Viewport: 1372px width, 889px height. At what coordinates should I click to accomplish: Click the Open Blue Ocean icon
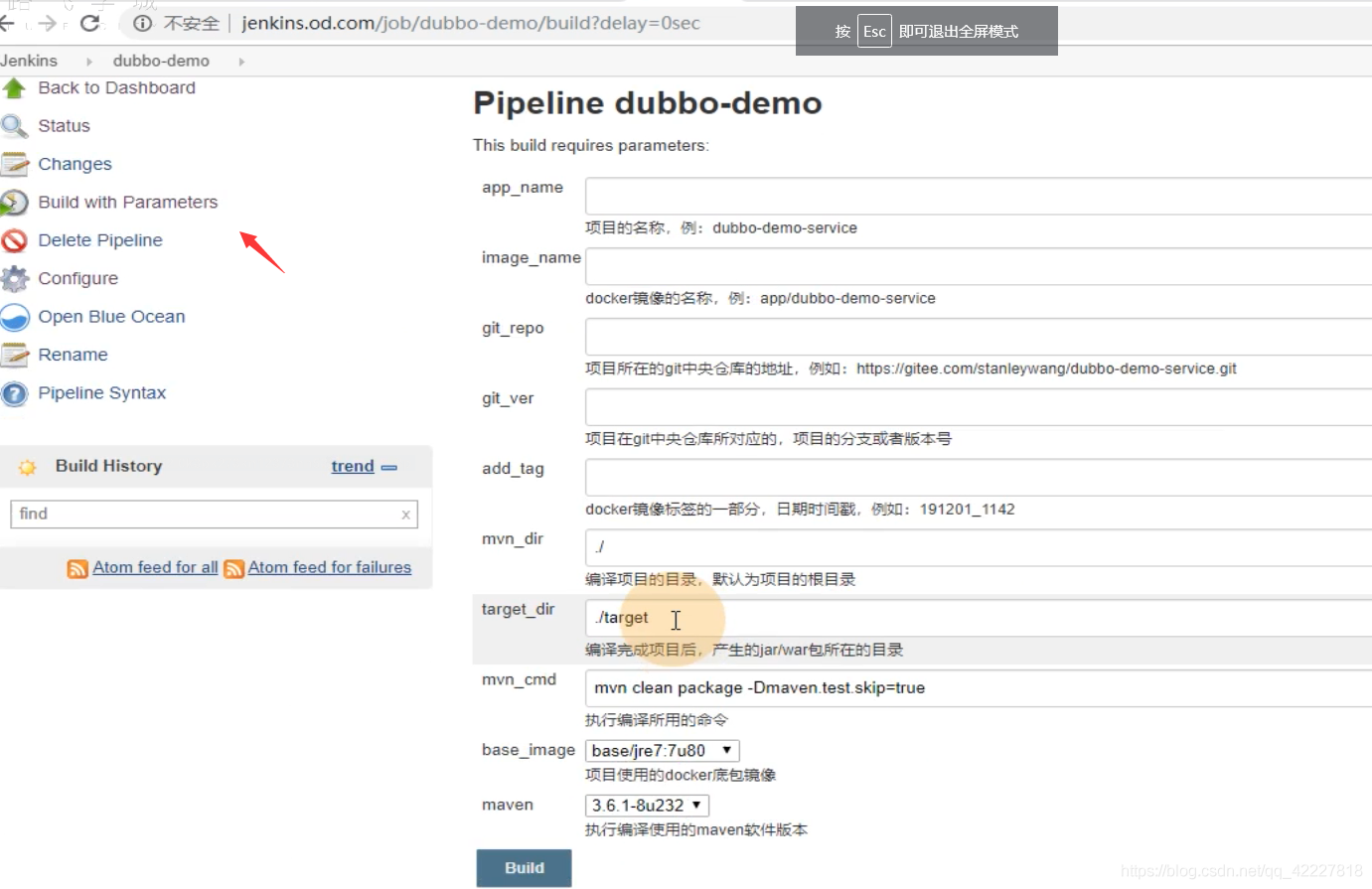click(14, 317)
